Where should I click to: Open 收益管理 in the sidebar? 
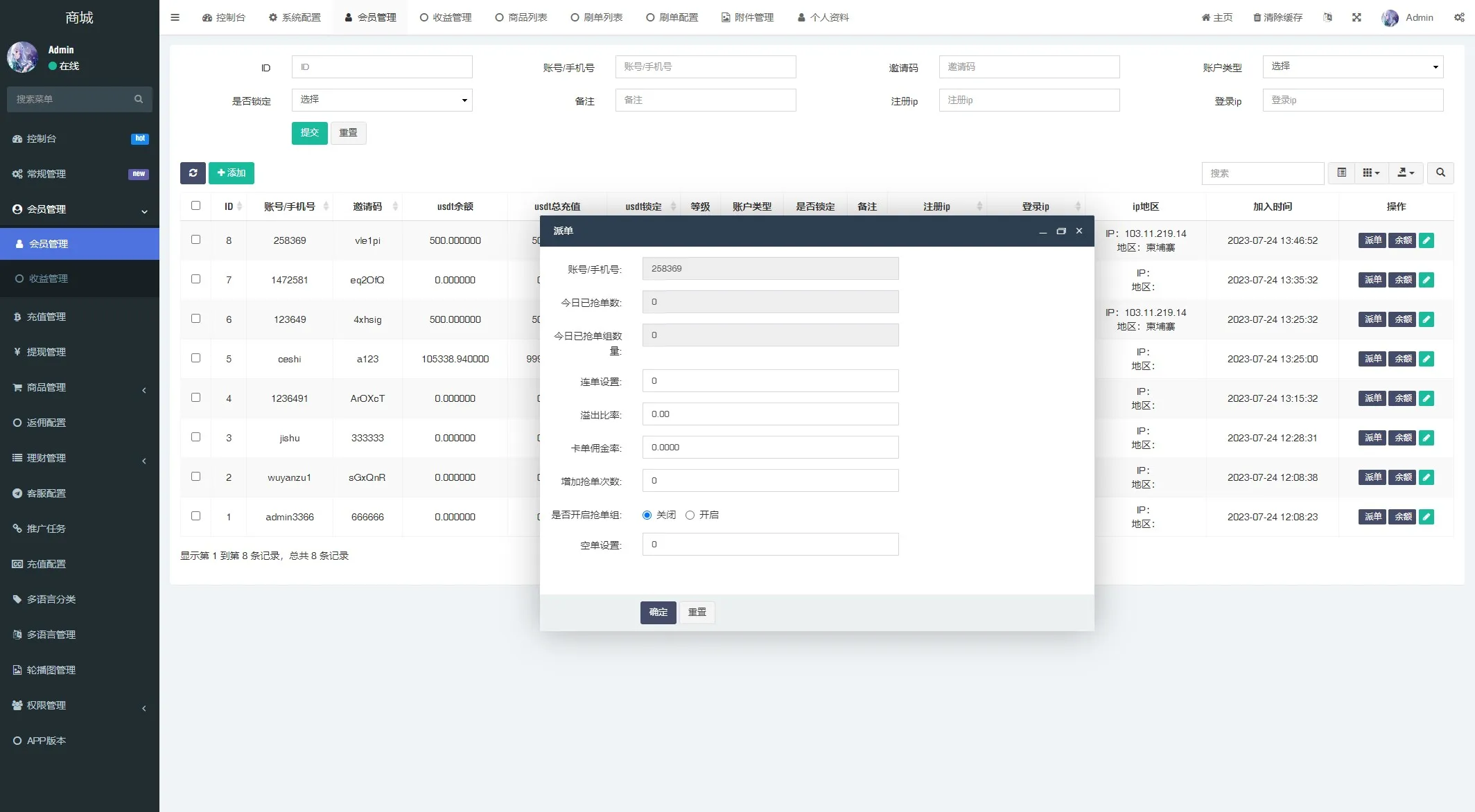(49, 279)
